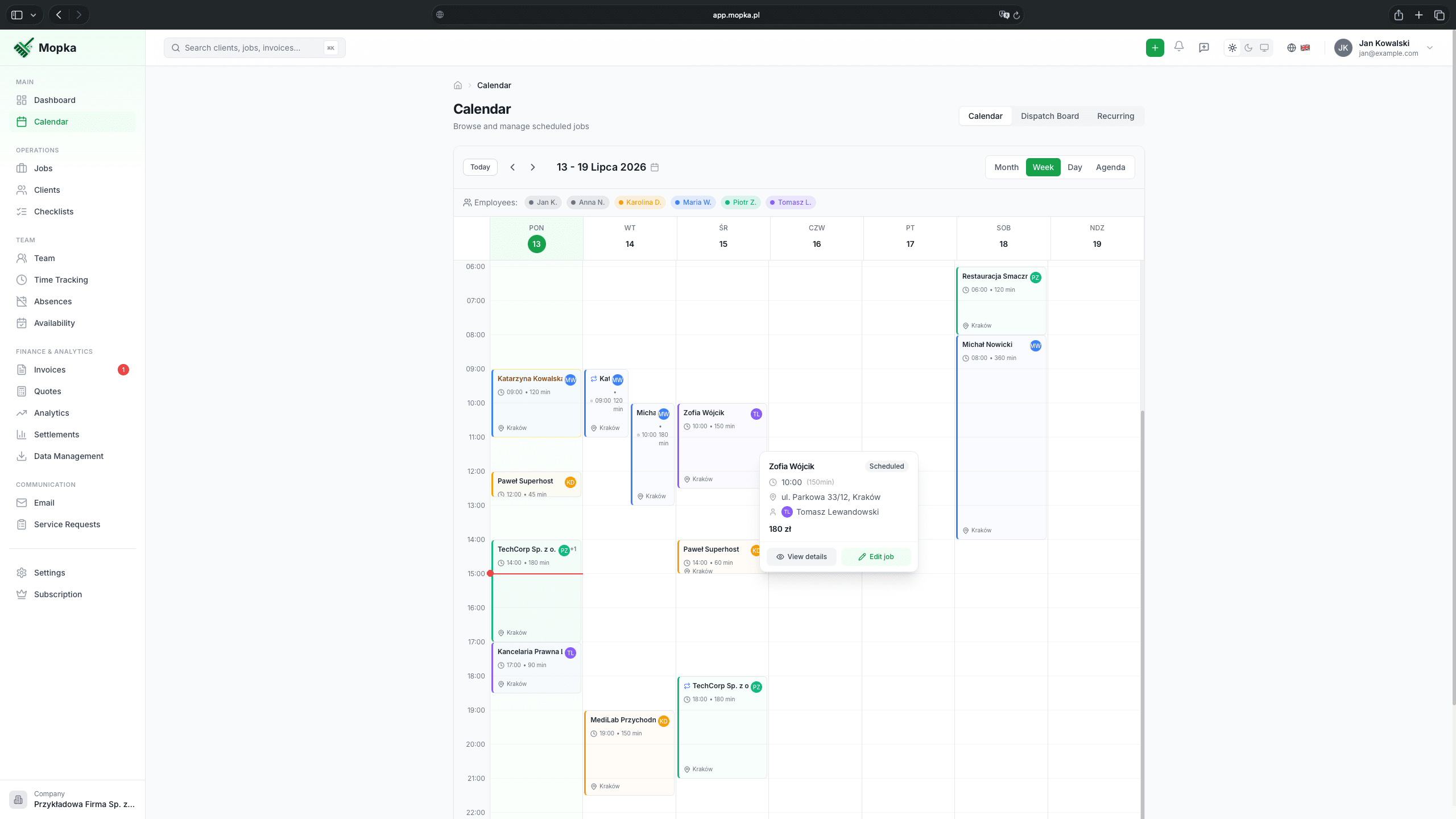Open Analytics in sidebar
Screen dimensions: 1456x819
click(x=73, y=413)
